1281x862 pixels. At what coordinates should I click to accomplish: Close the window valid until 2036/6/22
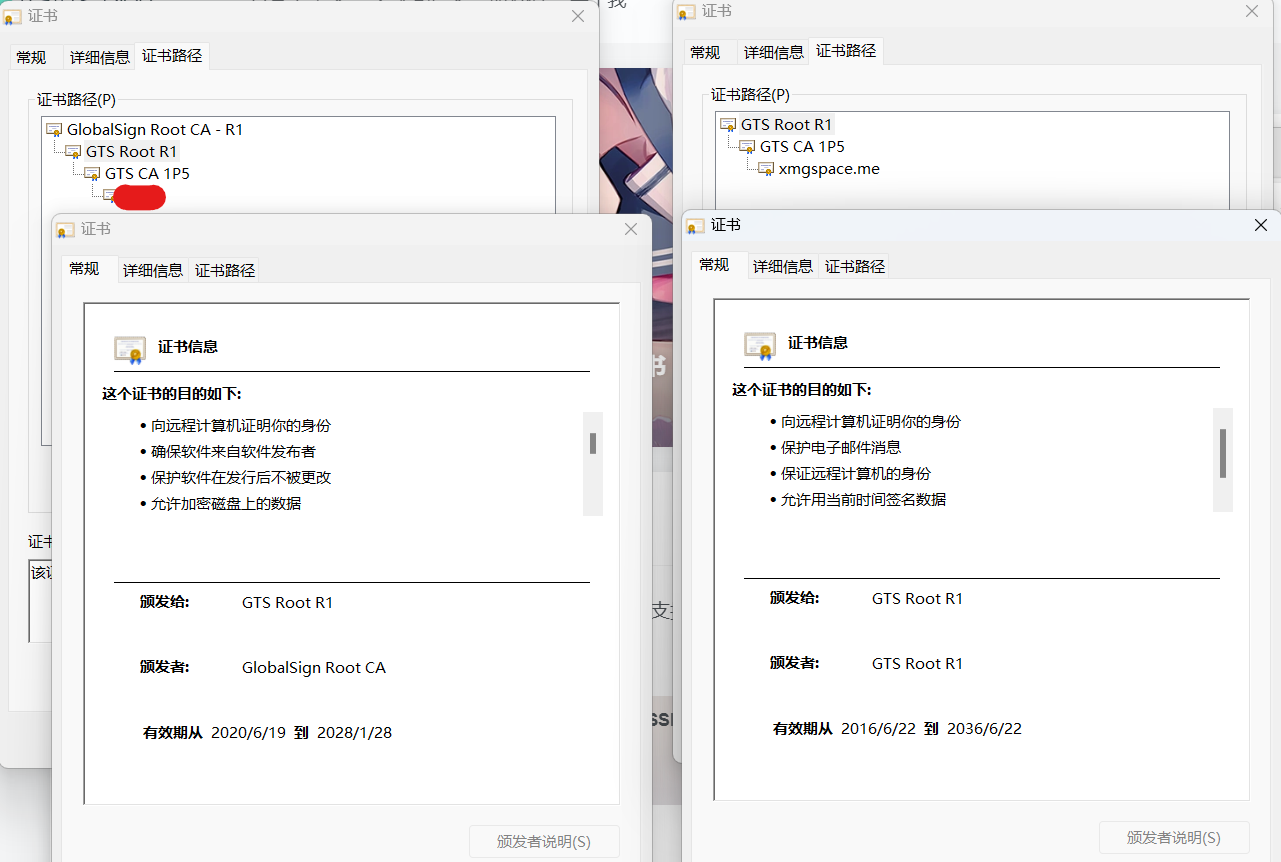(1261, 226)
